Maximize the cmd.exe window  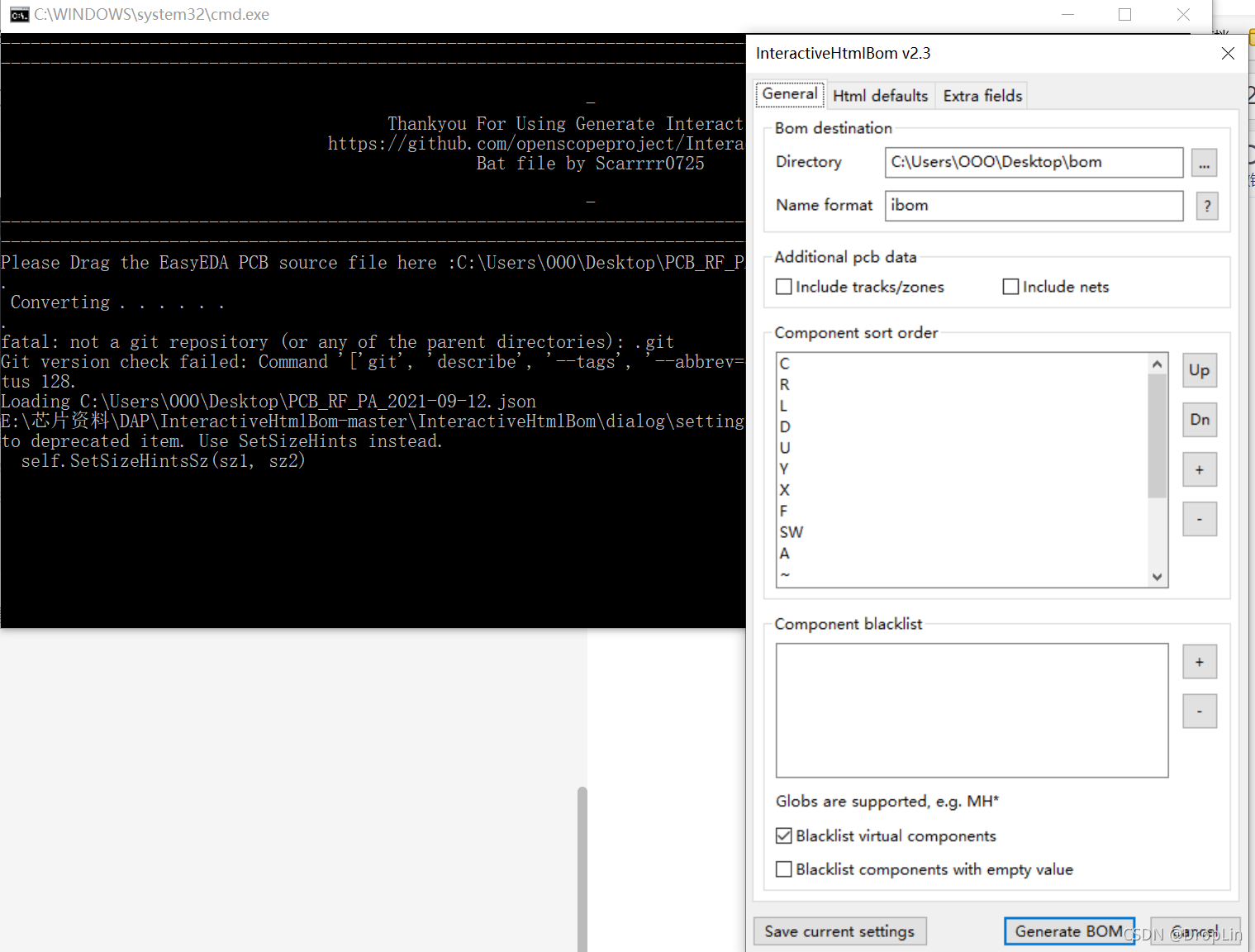click(x=1124, y=15)
